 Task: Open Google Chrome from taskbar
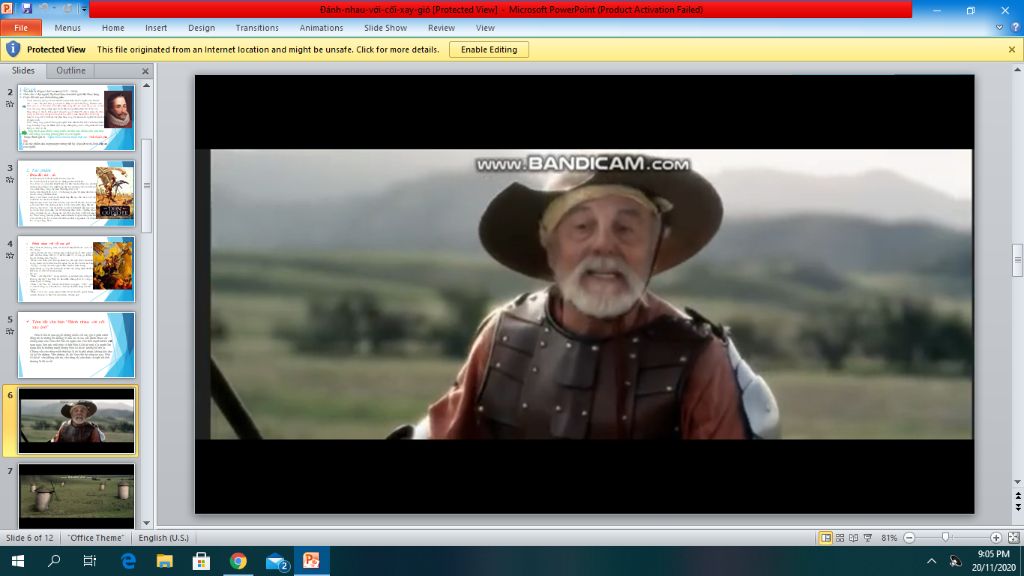point(238,561)
